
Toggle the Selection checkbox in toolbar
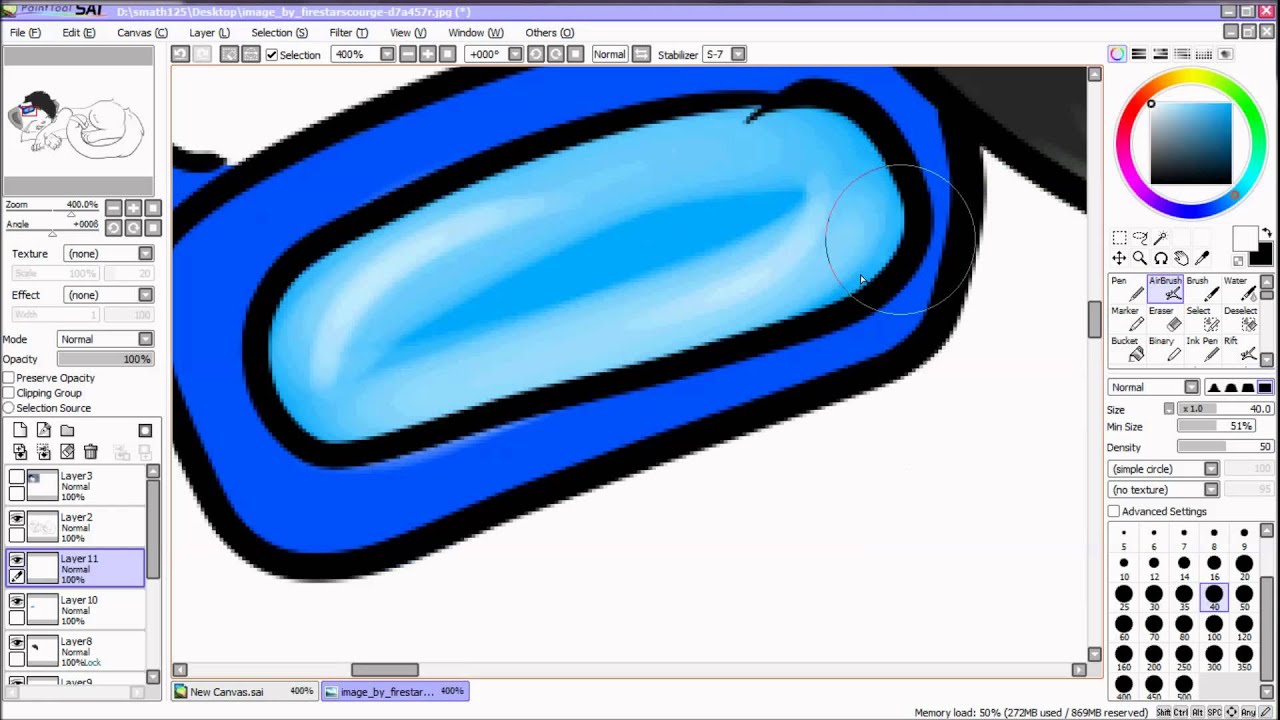click(x=272, y=54)
